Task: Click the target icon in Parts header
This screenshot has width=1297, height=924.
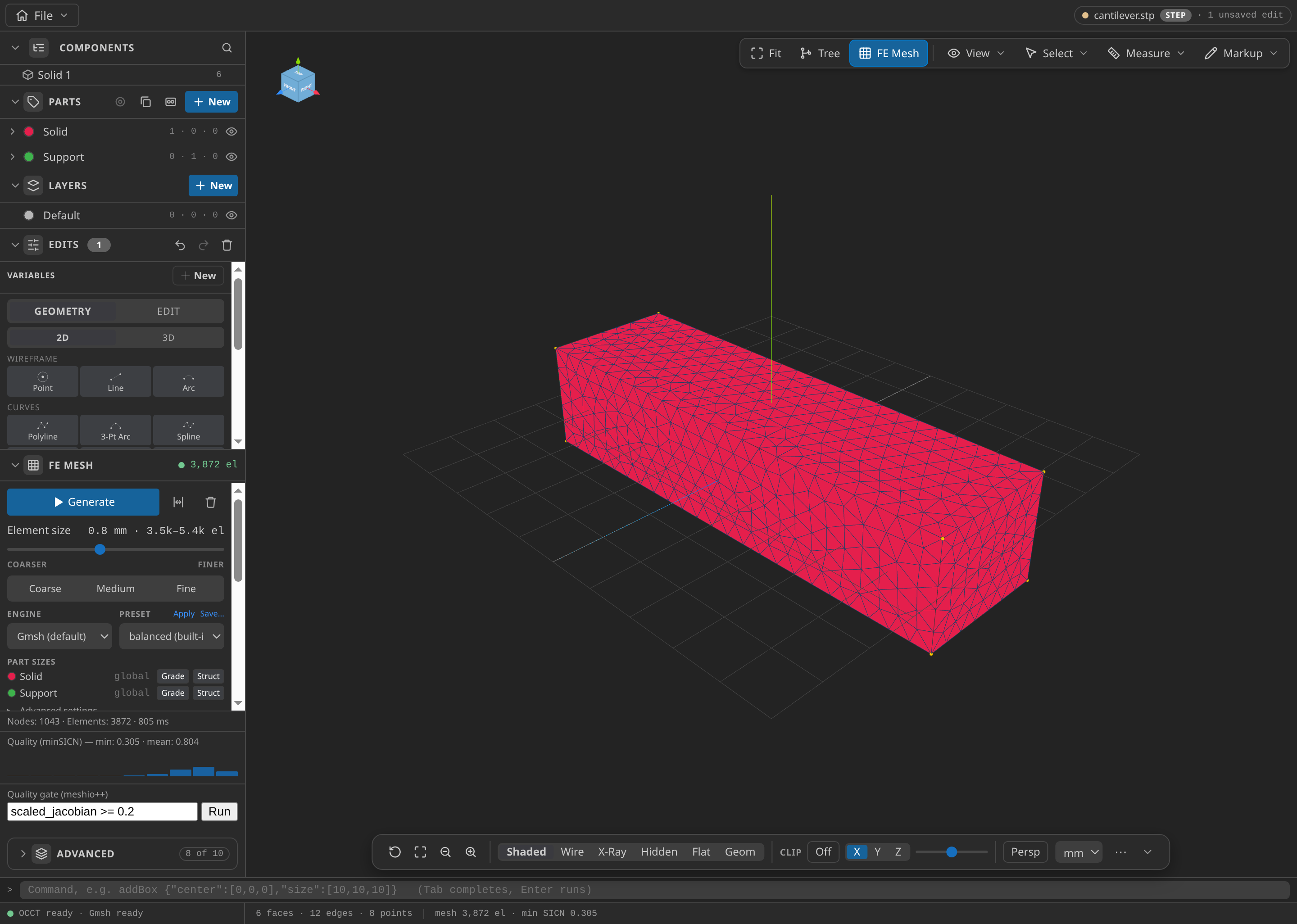Action: click(120, 102)
